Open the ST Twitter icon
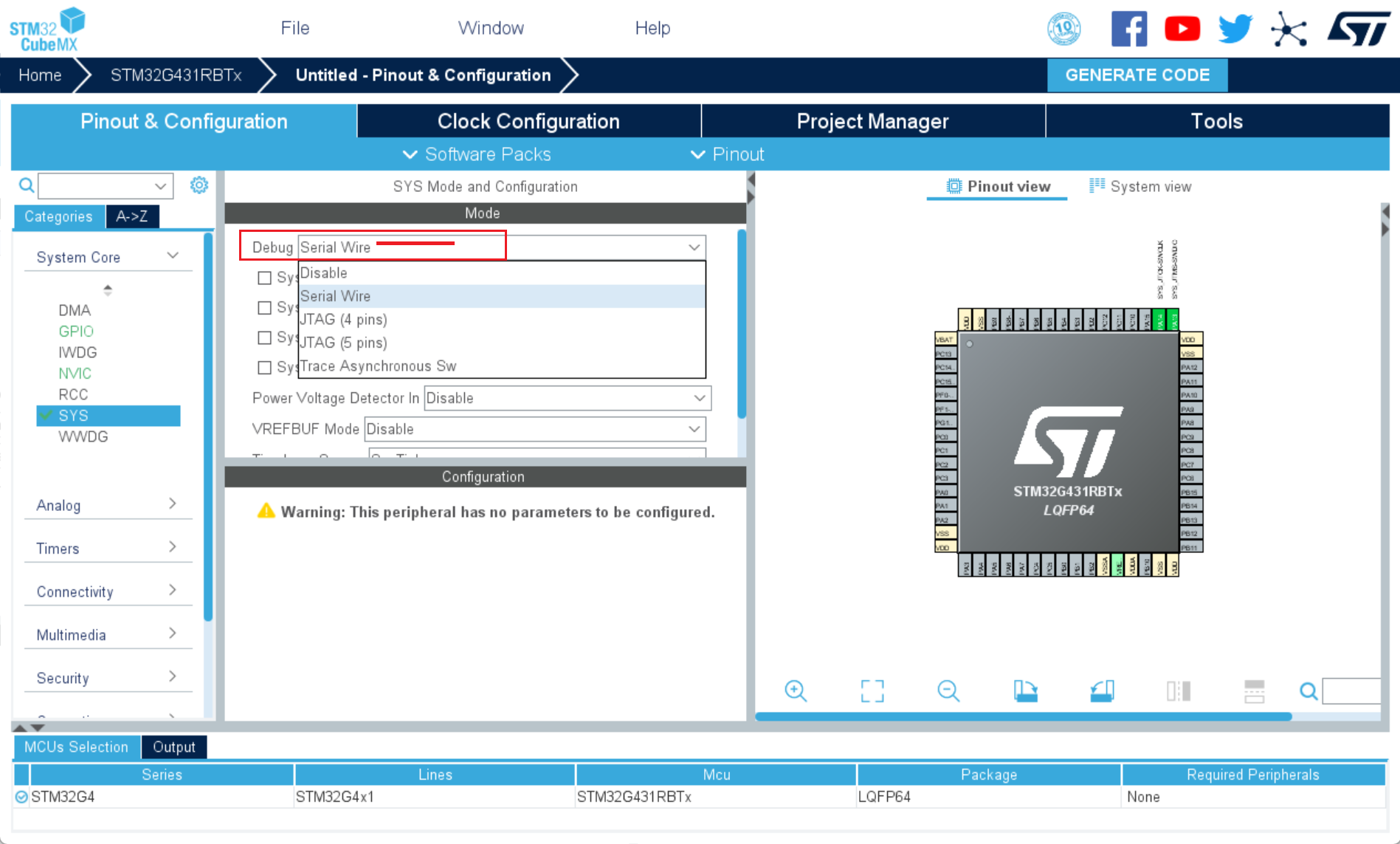The width and height of the screenshot is (1400, 844). point(1235,30)
